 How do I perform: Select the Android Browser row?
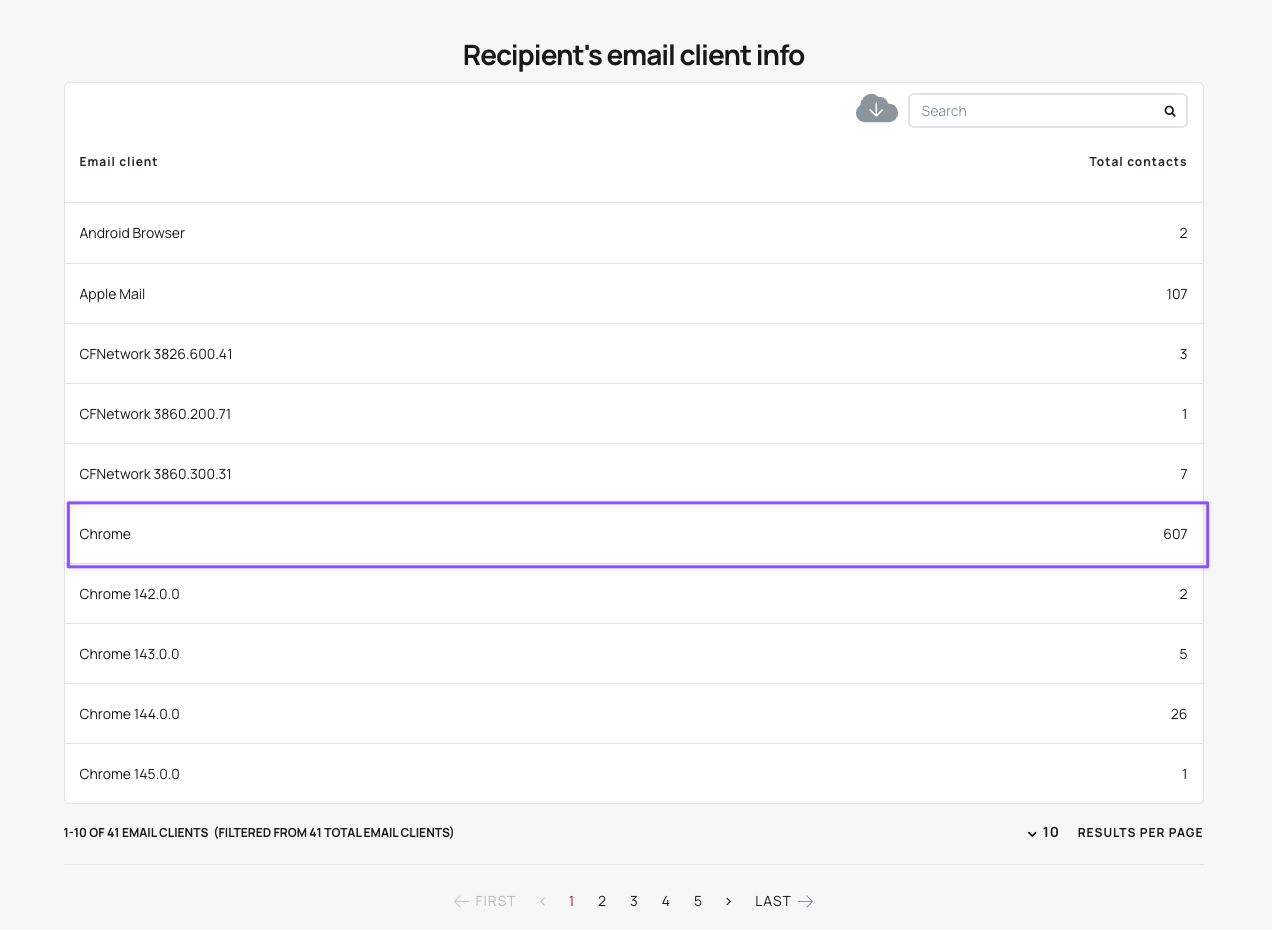click(x=634, y=233)
